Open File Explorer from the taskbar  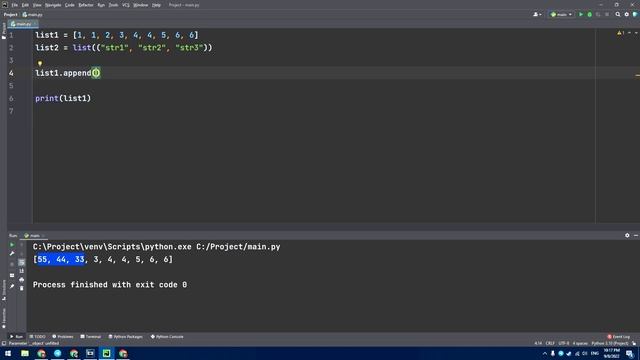coord(25,353)
